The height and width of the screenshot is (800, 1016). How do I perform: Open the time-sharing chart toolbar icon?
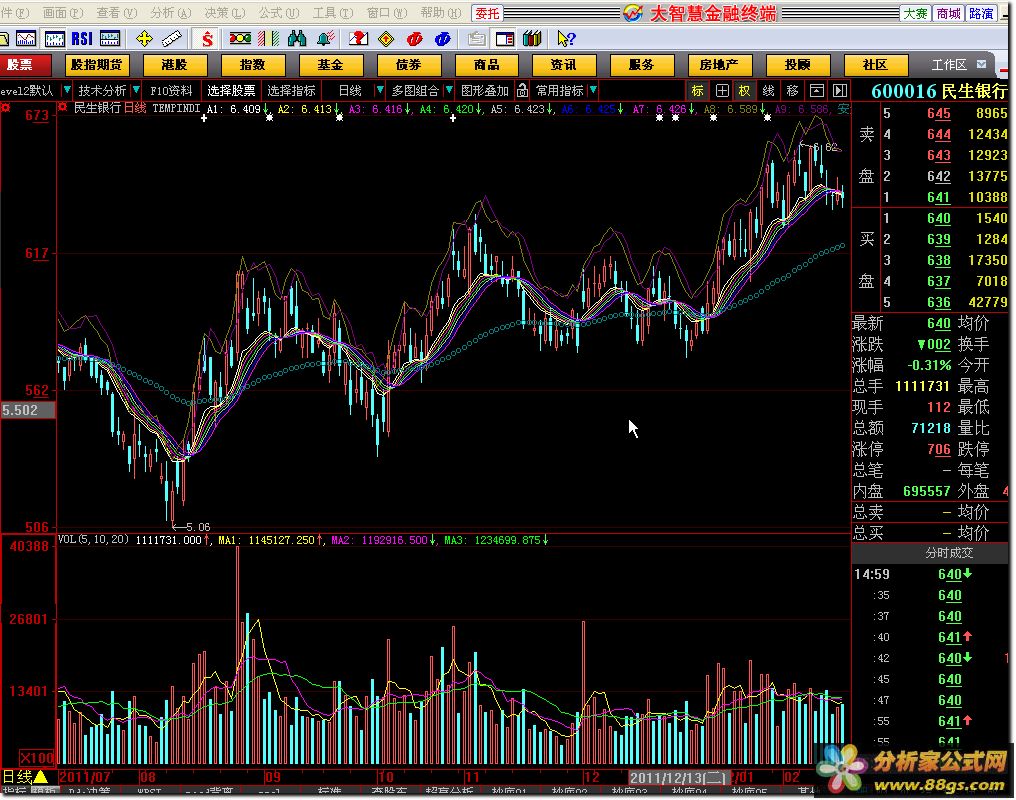pos(26,39)
